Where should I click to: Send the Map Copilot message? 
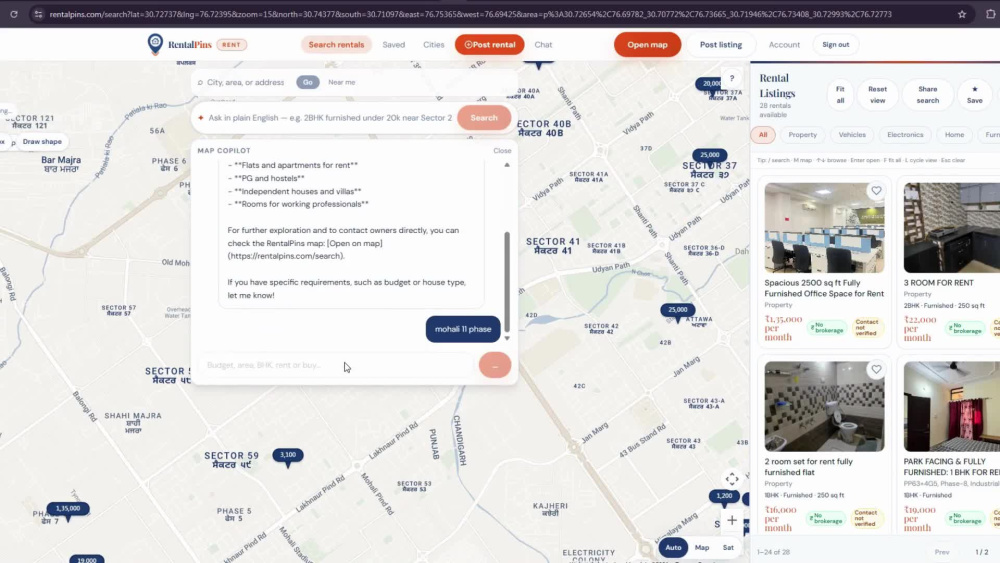(x=495, y=365)
